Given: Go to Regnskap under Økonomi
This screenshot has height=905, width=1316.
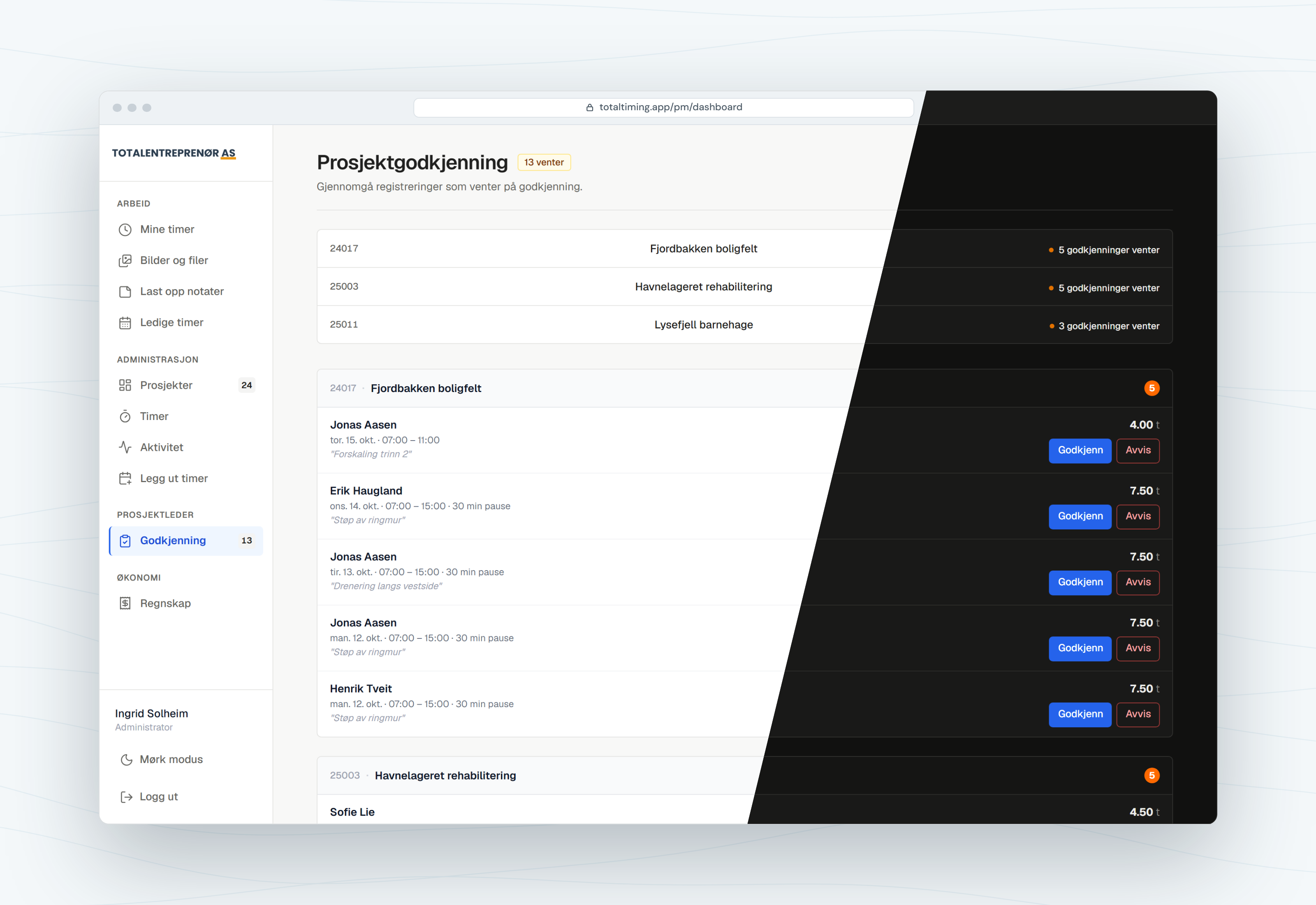Looking at the screenshot, I should click(186, 603).
